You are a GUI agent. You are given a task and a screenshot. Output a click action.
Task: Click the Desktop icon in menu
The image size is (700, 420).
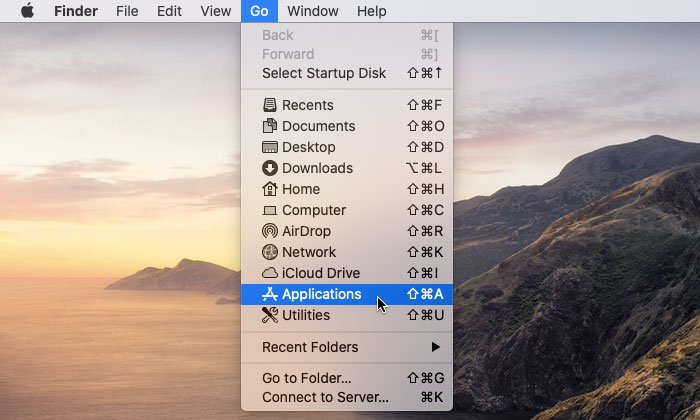pyautogui.click(x=270, y=147)
